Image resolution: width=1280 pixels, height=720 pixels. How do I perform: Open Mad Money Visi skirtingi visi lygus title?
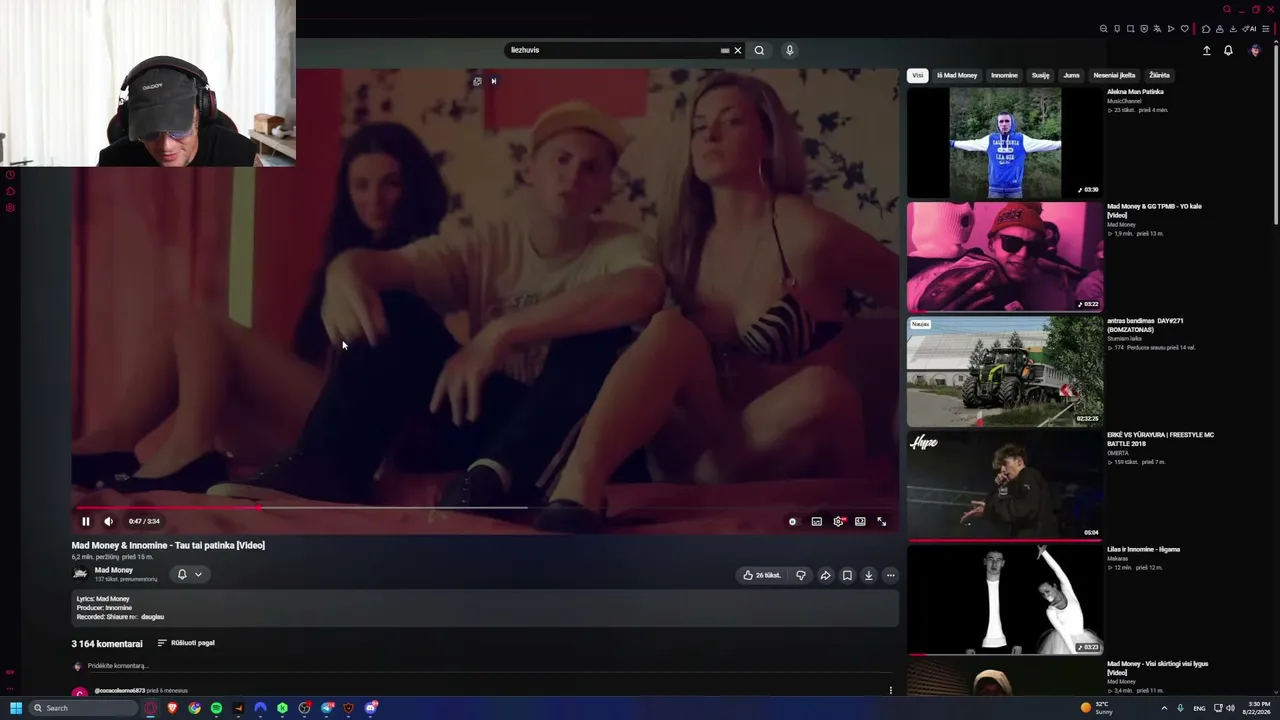tap(1157, 668)
